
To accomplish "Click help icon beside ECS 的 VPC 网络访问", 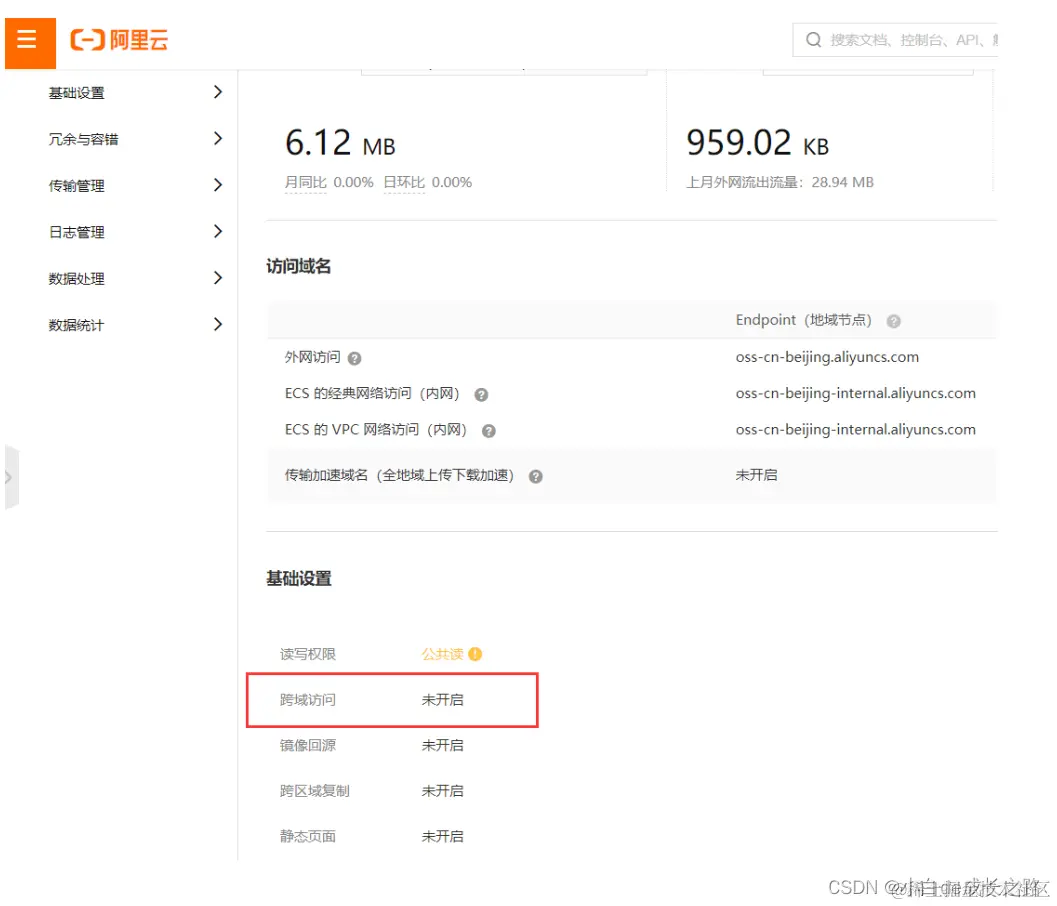I will (x=489, y=431).
